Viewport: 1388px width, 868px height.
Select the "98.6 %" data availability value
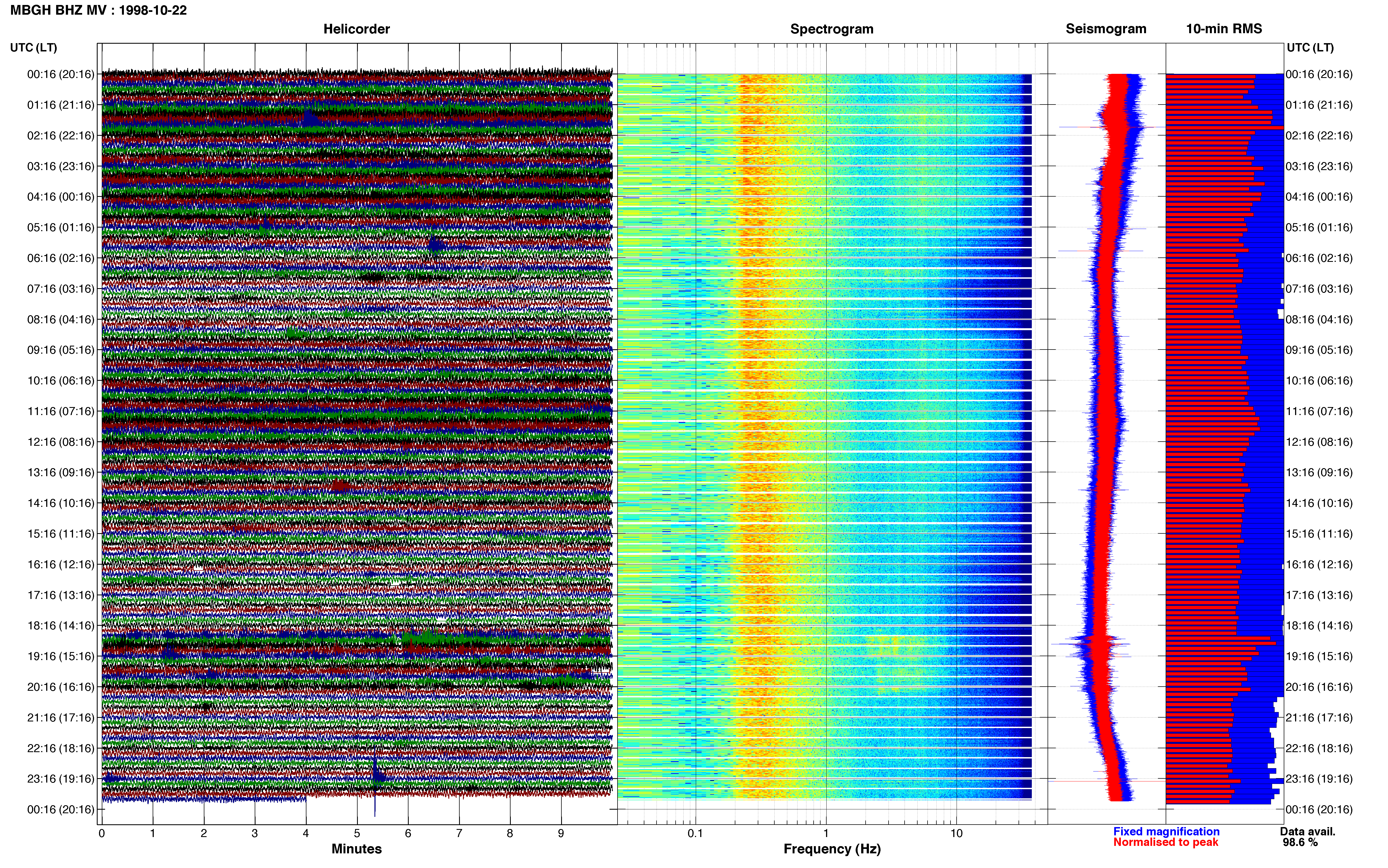coord(1300,842)
